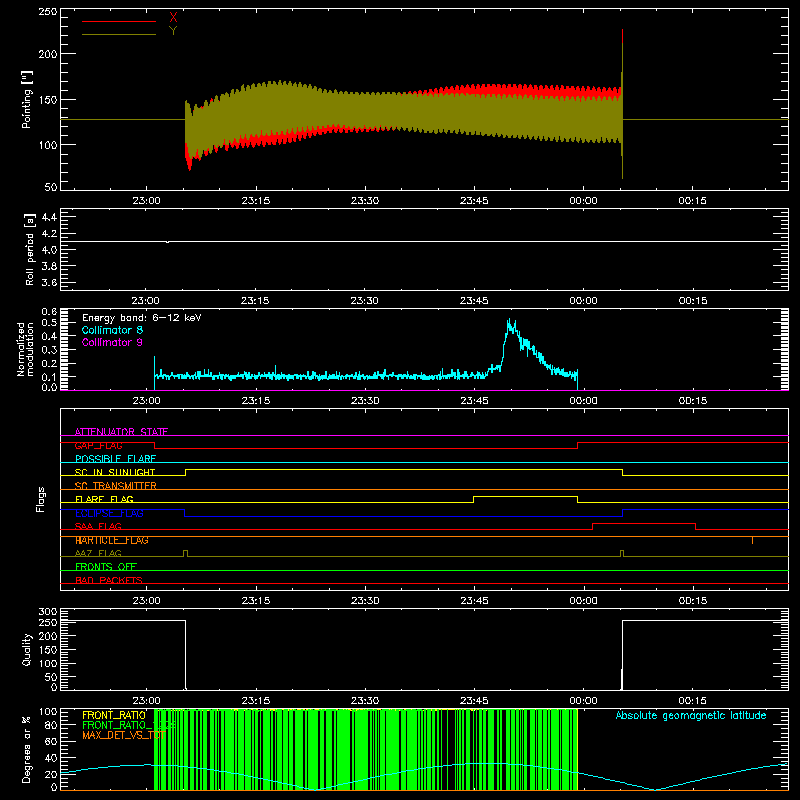Click the Flags axis title

click(x=41, y=499)
